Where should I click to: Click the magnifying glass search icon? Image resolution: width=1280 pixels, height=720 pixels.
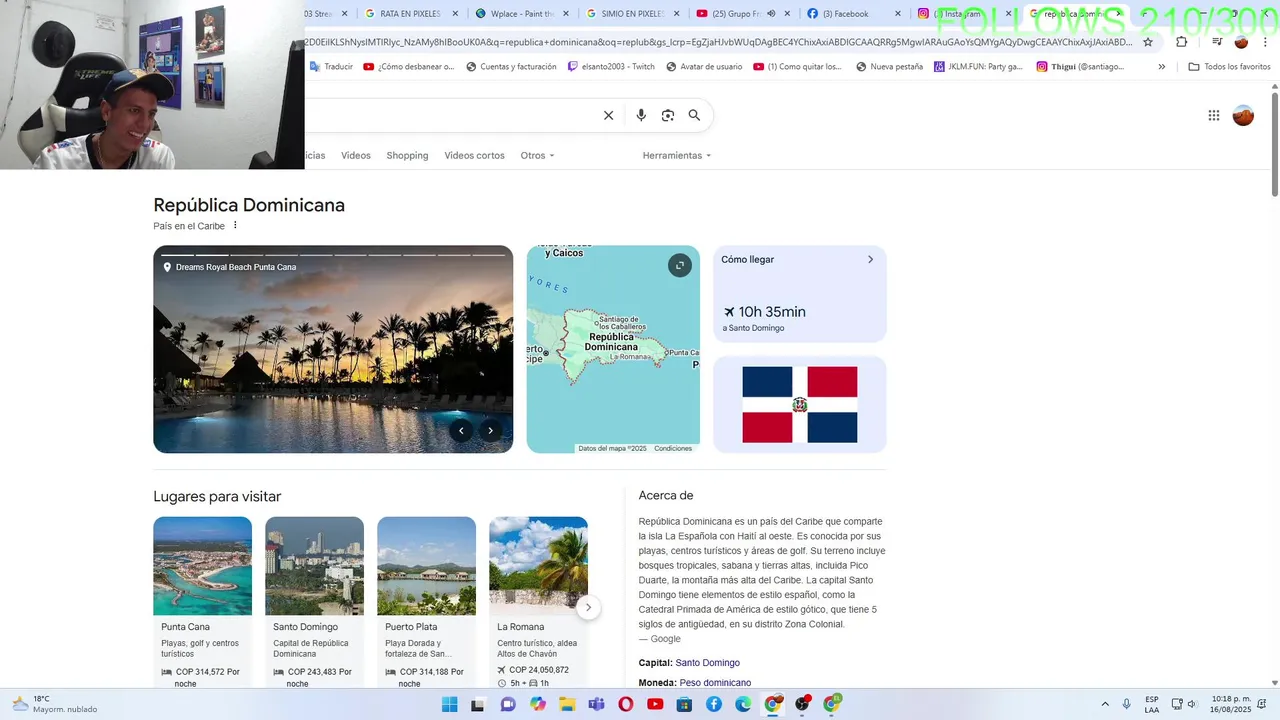(694, 115)
